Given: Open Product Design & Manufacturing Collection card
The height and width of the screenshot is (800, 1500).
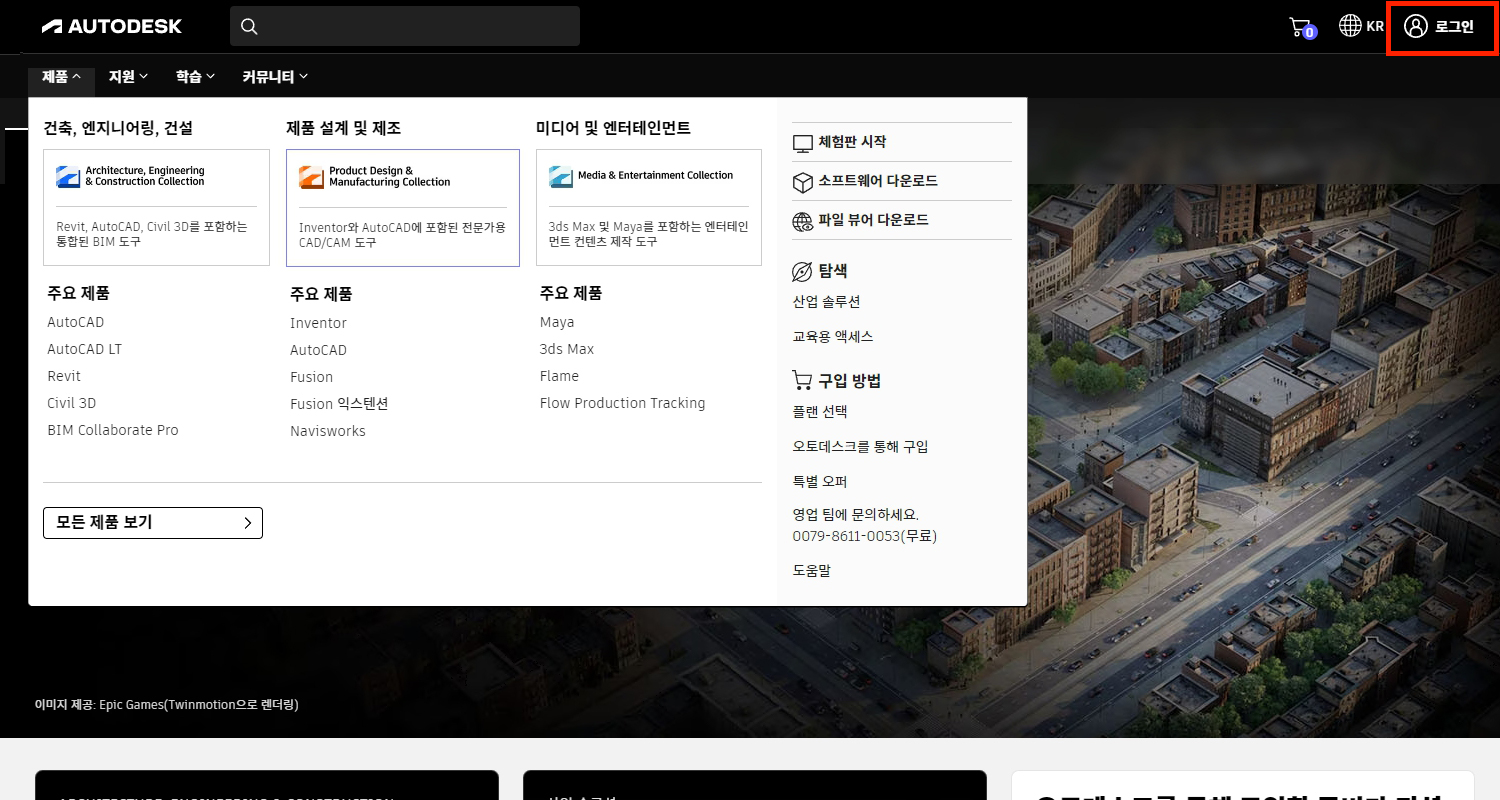Looking at the screenshot, I should click(x=402, y=208).
